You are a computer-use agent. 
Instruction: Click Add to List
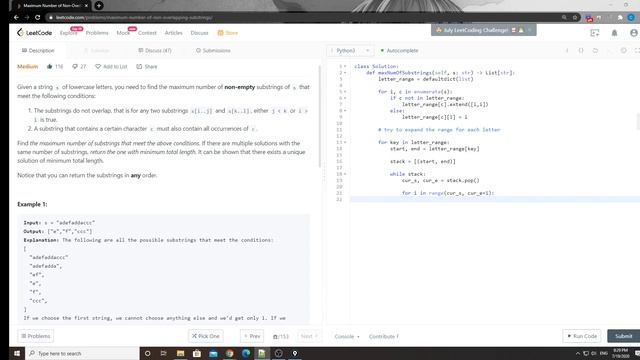coord(111,67)
